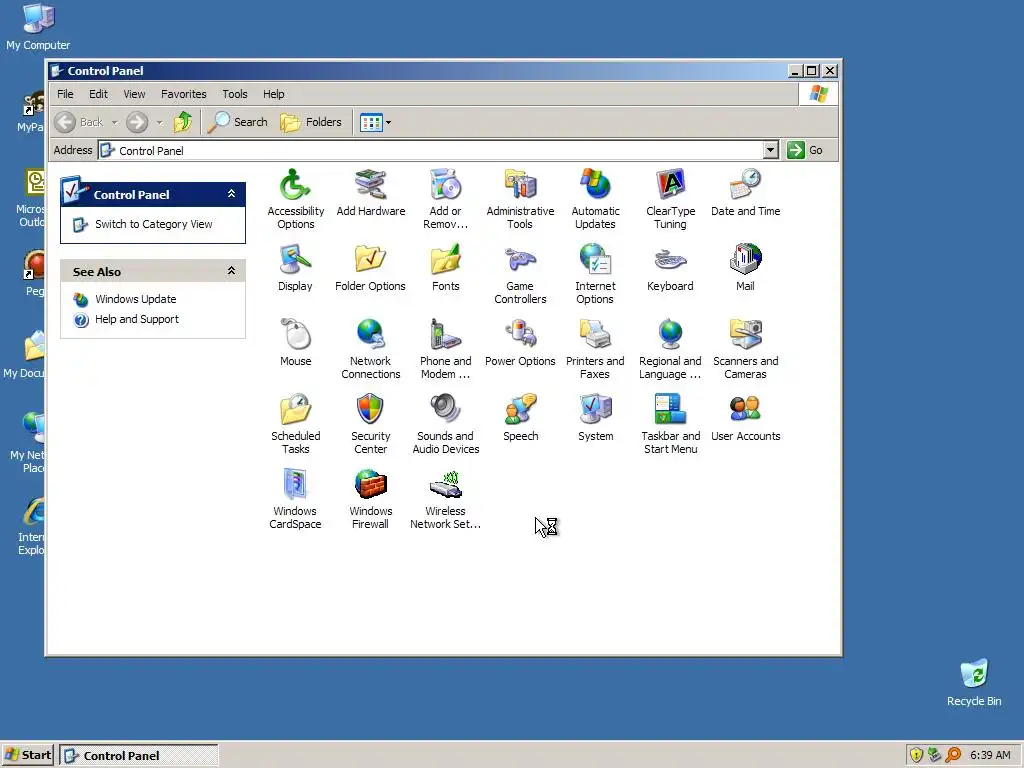The image size is (1024, 768).
Task: Open Administrative Tools icon
Action: tap(520, 185)
